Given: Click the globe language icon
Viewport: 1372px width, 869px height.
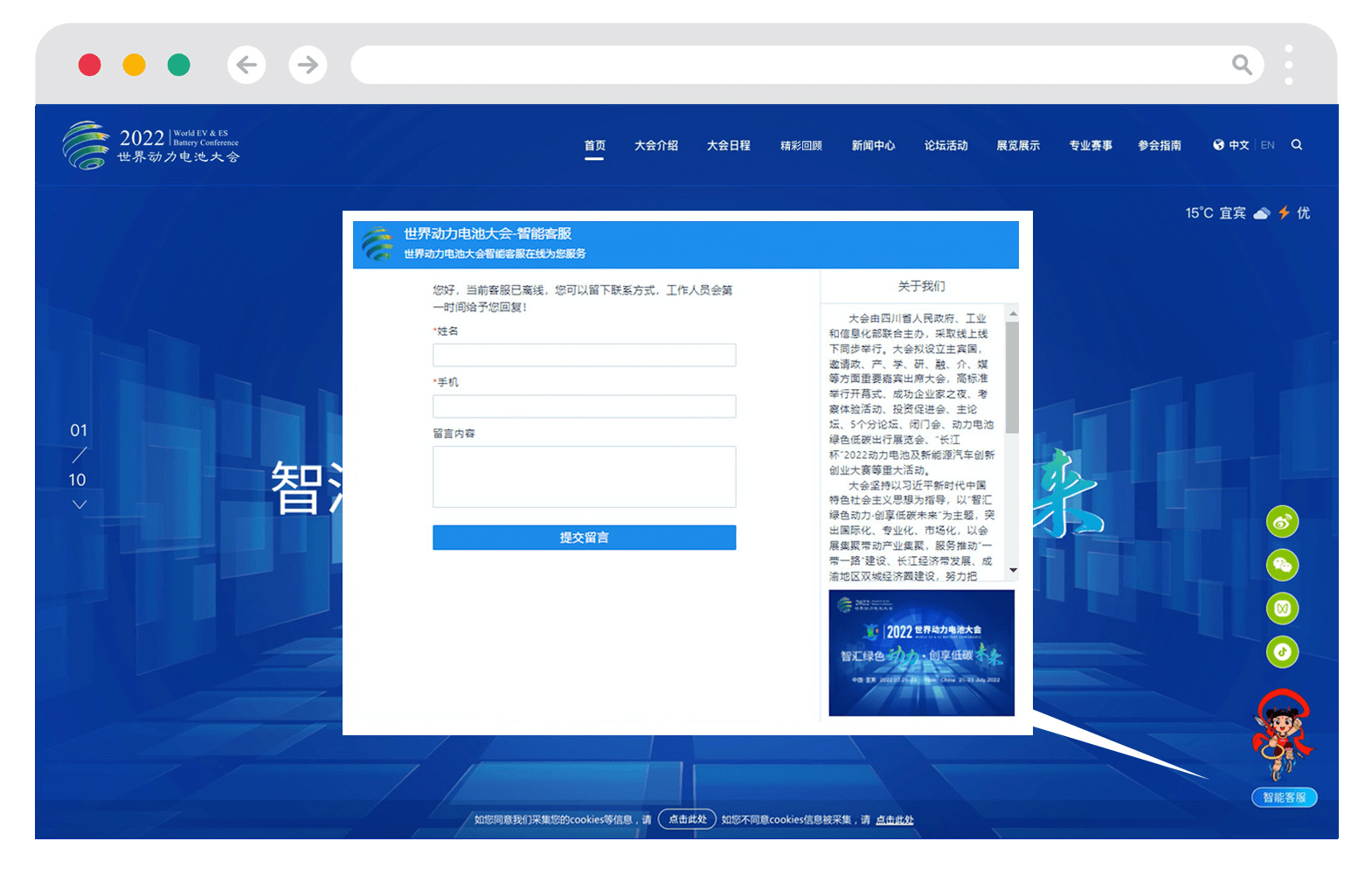Looking at the screenshot, I should click(1218, 145).
